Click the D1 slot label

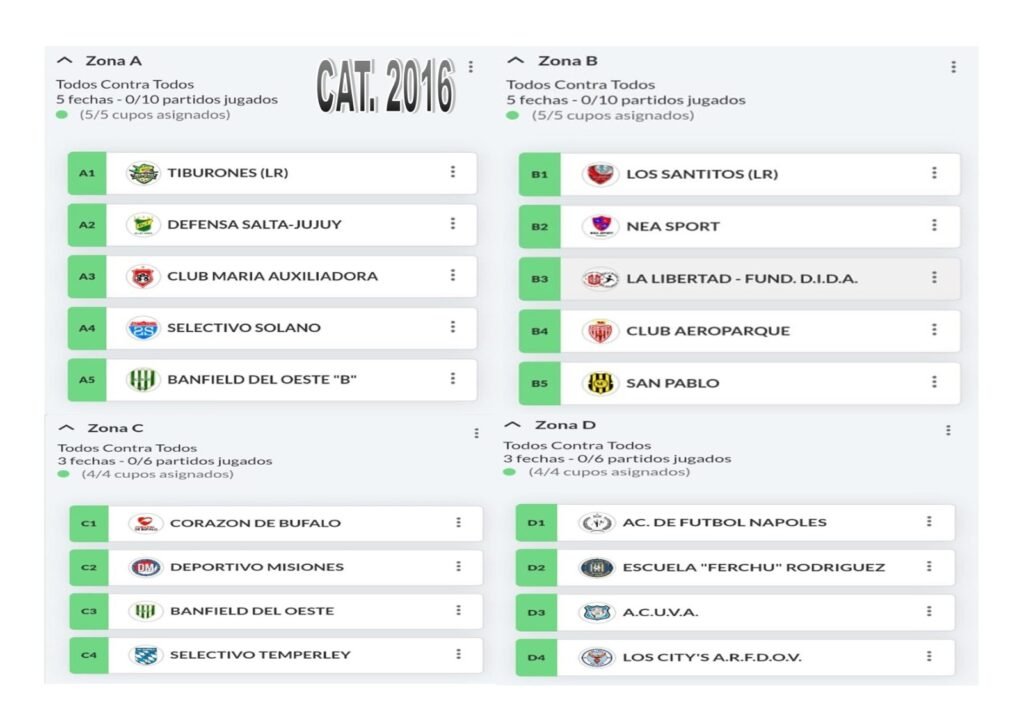click(x=536, y=522)
